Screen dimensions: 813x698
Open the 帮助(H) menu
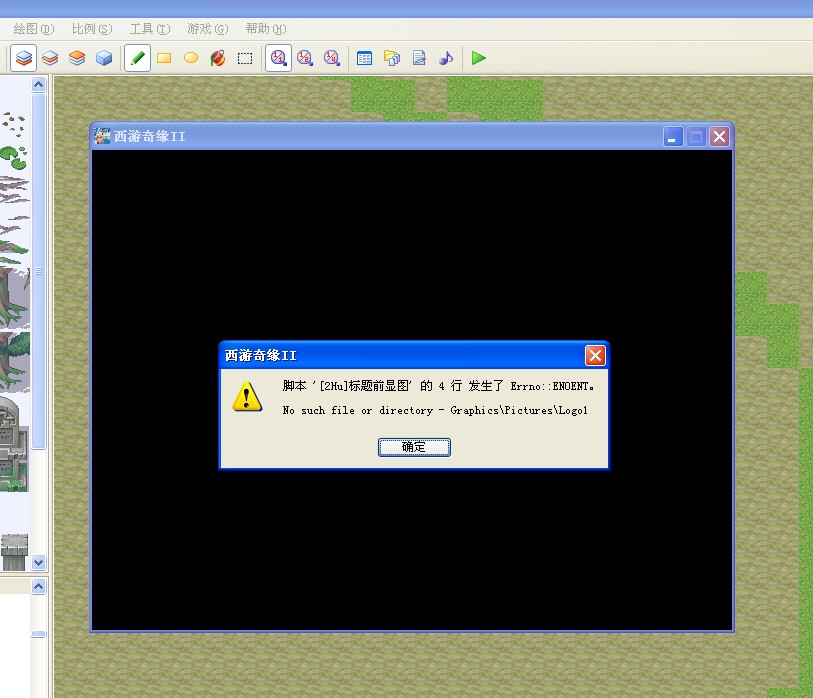[x=265, y=29]
